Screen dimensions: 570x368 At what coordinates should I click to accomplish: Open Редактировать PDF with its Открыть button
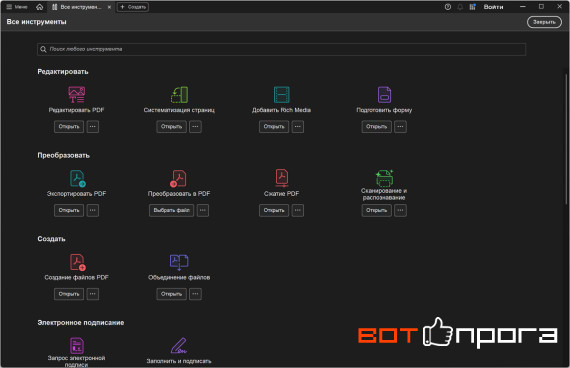[x=69, y=127]
